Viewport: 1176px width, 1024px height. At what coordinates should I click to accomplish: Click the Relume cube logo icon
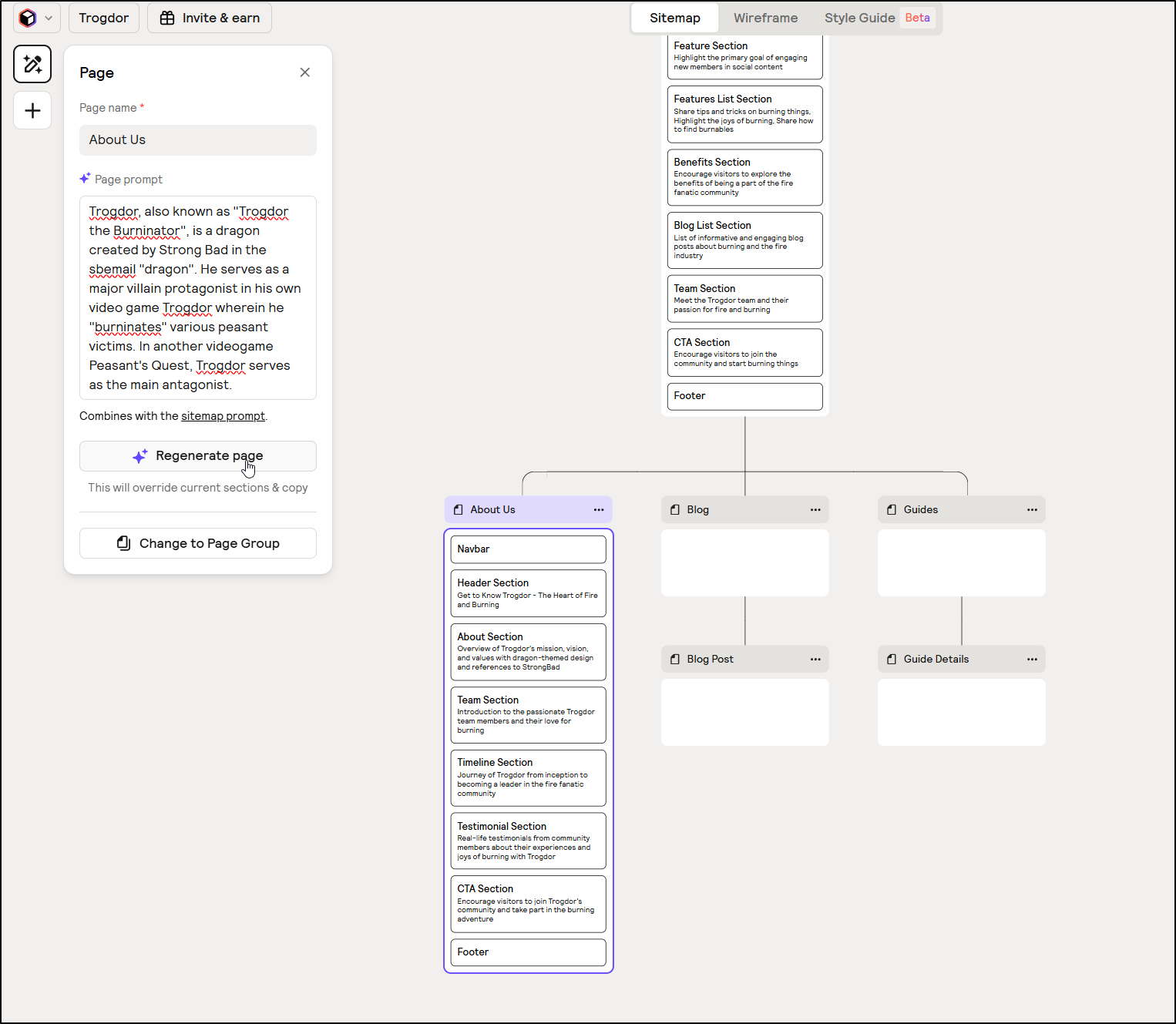coord(28,18)
